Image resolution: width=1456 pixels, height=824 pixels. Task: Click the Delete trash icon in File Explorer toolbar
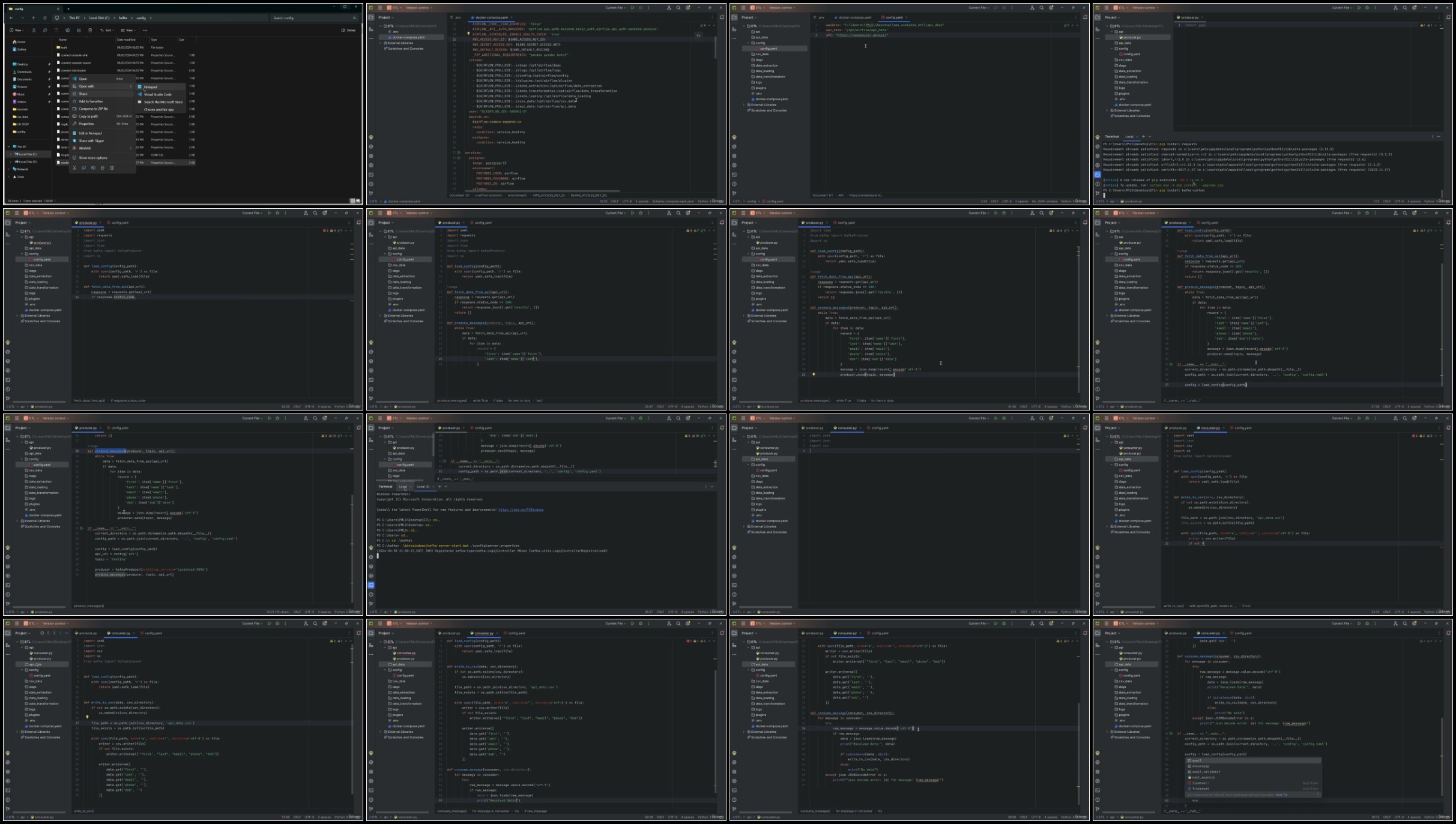tap(90, 30)
